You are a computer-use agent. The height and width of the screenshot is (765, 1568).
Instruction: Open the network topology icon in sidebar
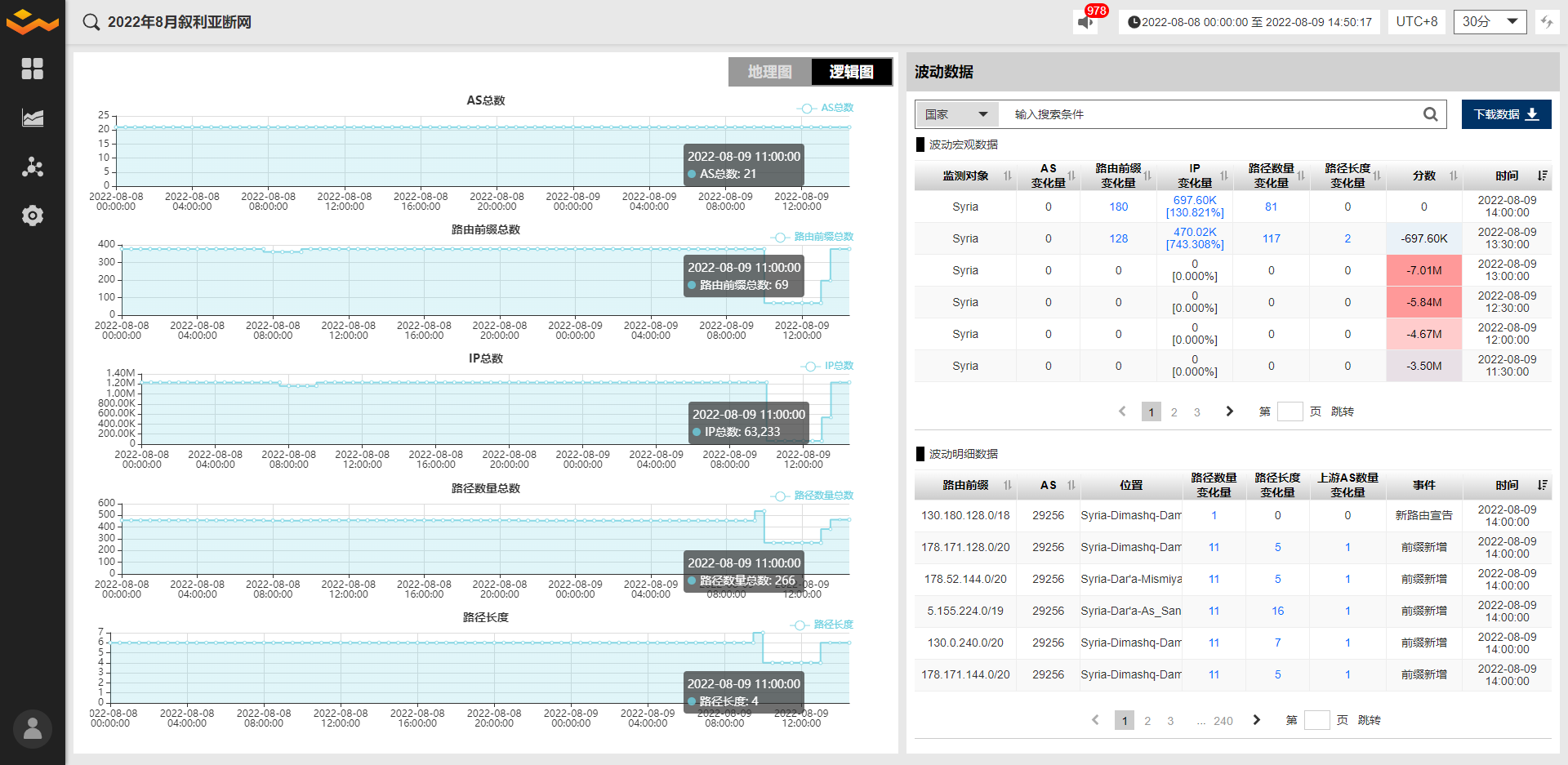[32, 167]
